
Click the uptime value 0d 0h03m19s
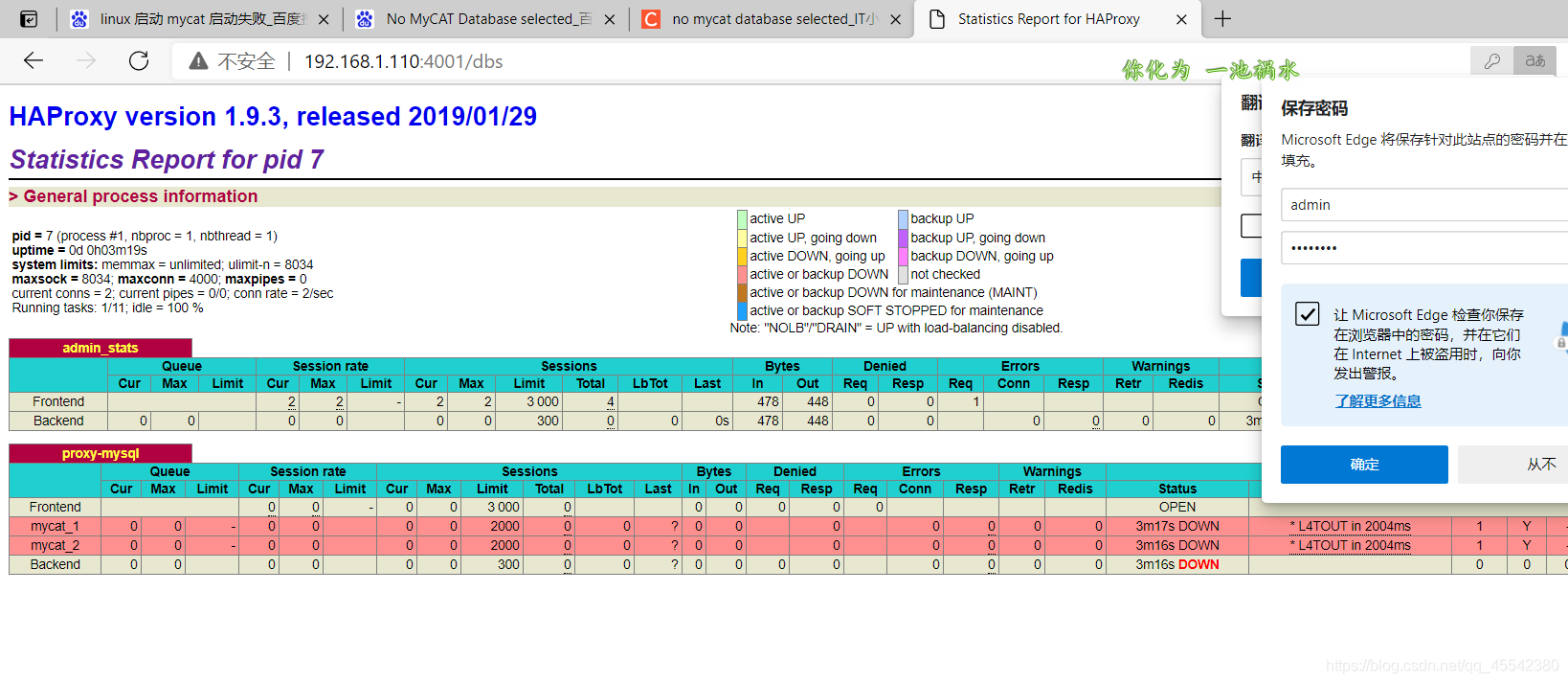pyautogui.click(x=108, y=250)
